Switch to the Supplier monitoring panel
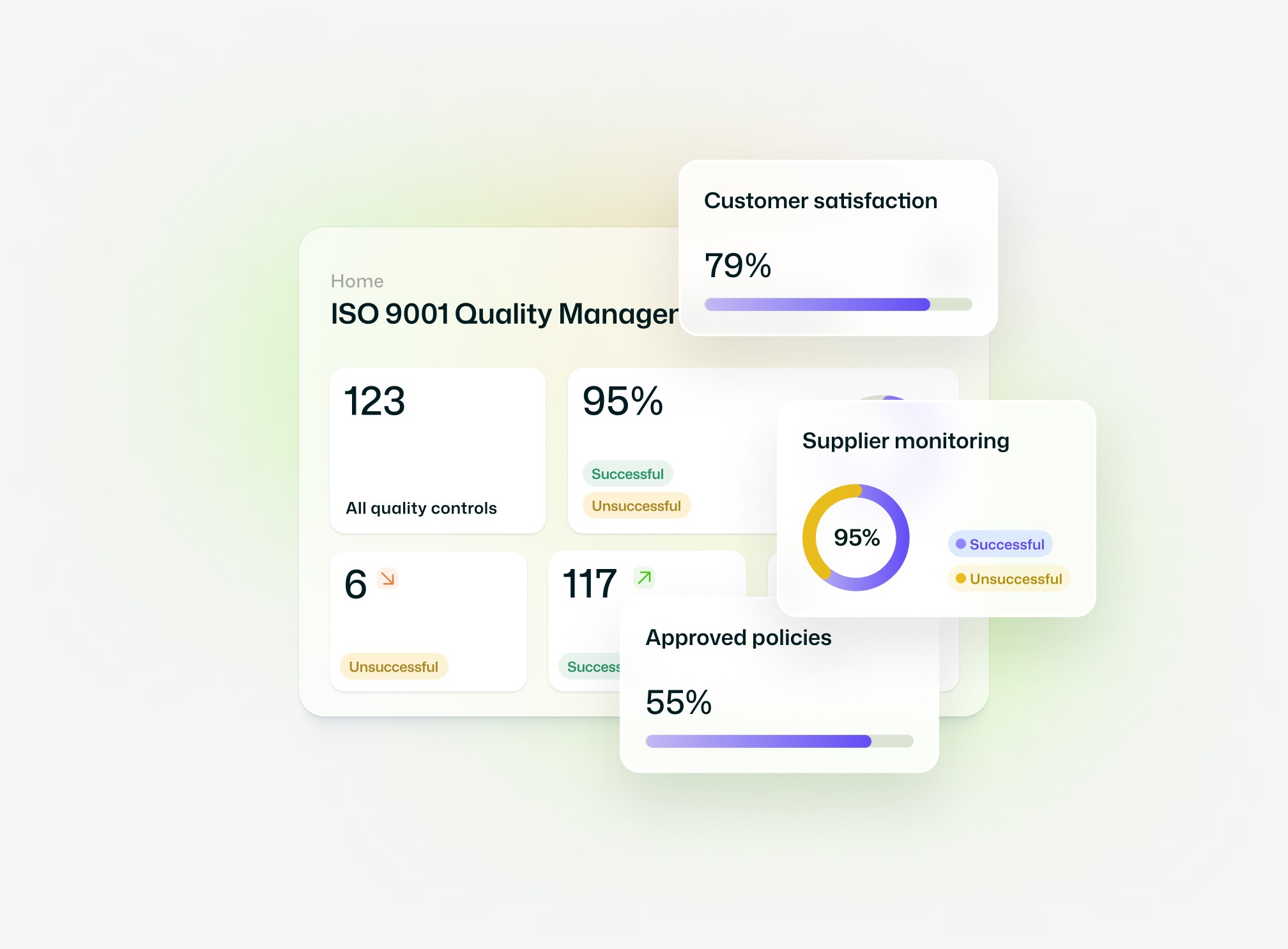The width and height of the screenshot is (1288, 949). point(906,441)
